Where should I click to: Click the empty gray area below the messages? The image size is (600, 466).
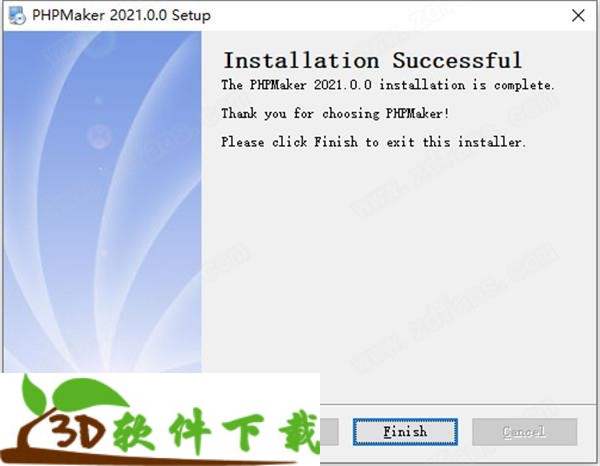click(400, 275)
